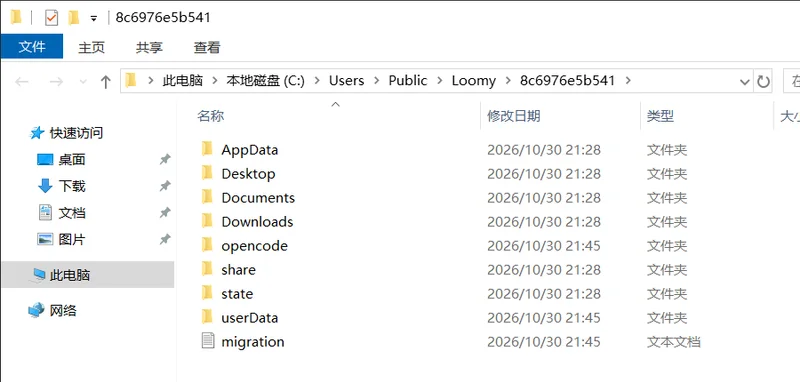Image resolution: width=800 pixels, height=382 pixels.
Task: Click the folder icon in title bar
Action: (16, 17)
